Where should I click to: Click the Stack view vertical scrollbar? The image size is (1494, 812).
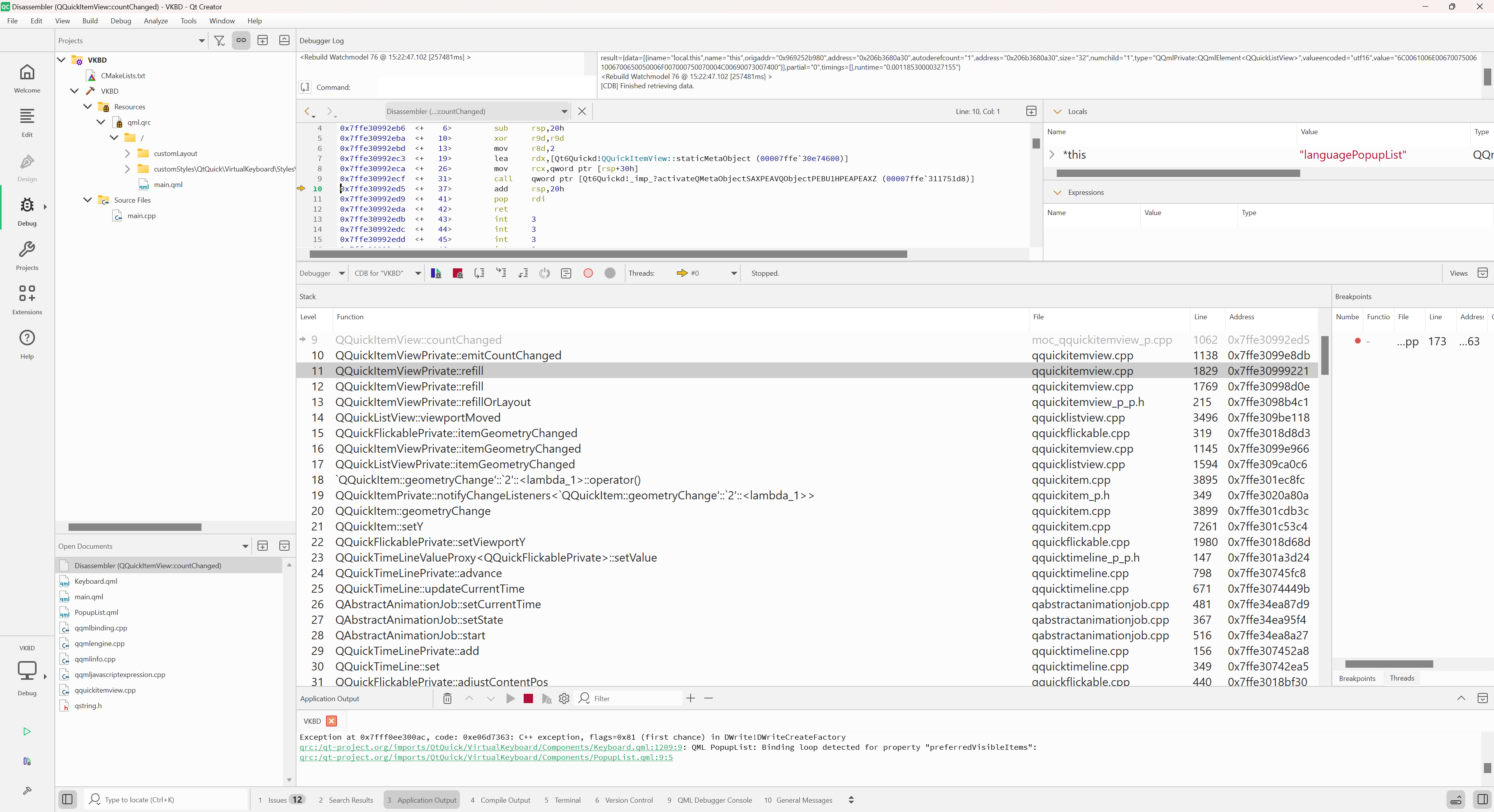click(1325, 355)
